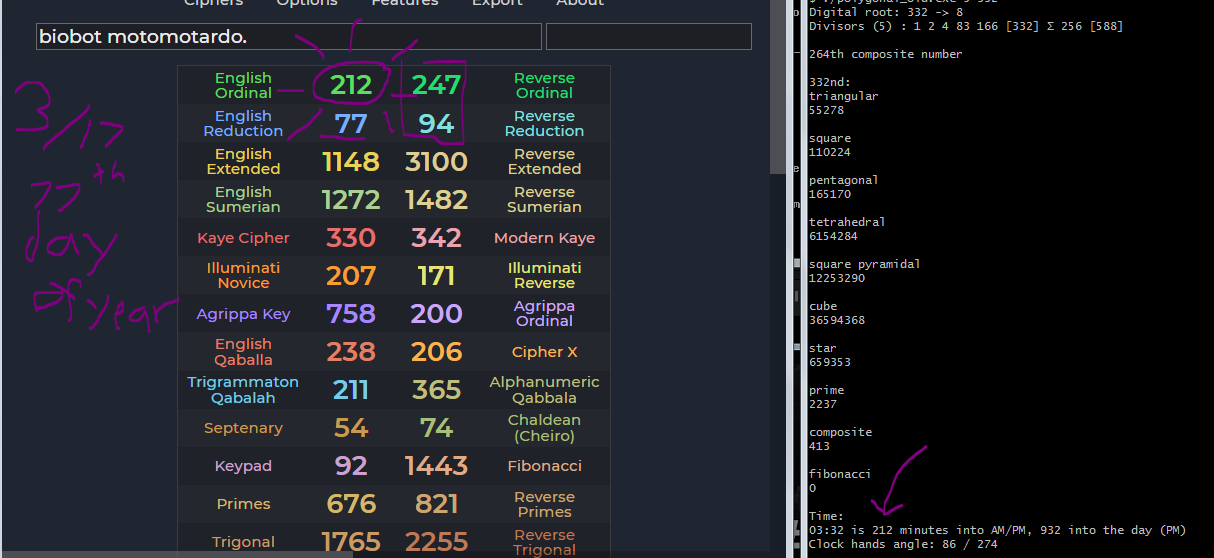
Task: Click the triangular number 55278 in the terminal
Action: tap(826, 110)
